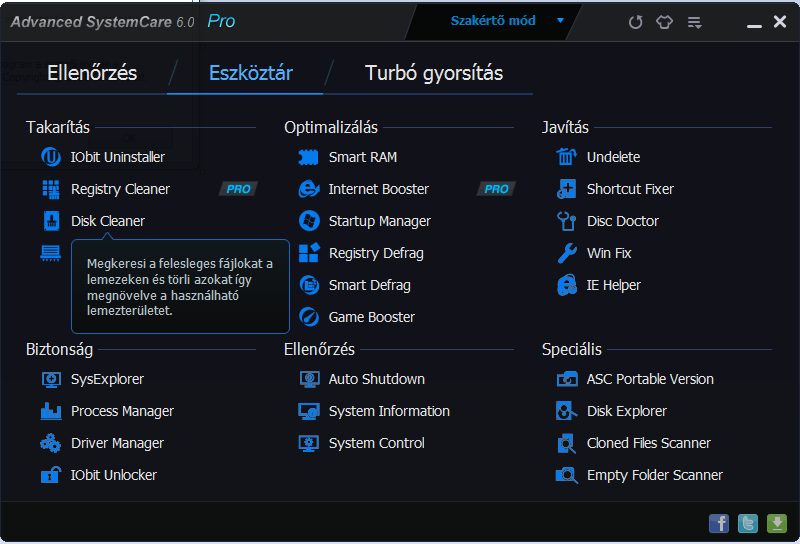Click the System Information label

[389, 411]
